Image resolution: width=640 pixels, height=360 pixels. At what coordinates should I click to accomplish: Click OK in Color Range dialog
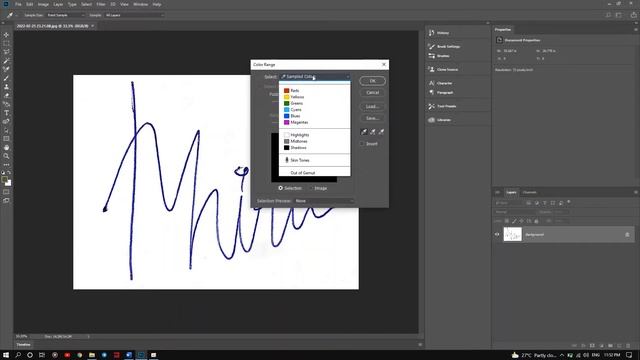pos(372,81)
